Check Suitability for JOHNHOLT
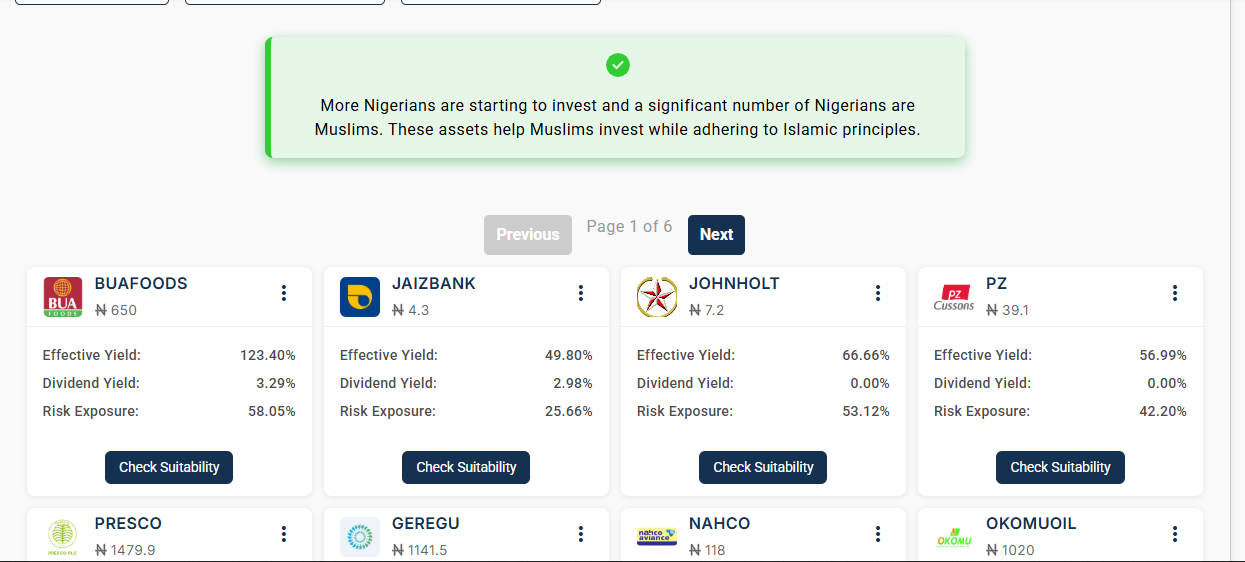The width and height of the screenshot is (1245, 562). click(763, 467)
